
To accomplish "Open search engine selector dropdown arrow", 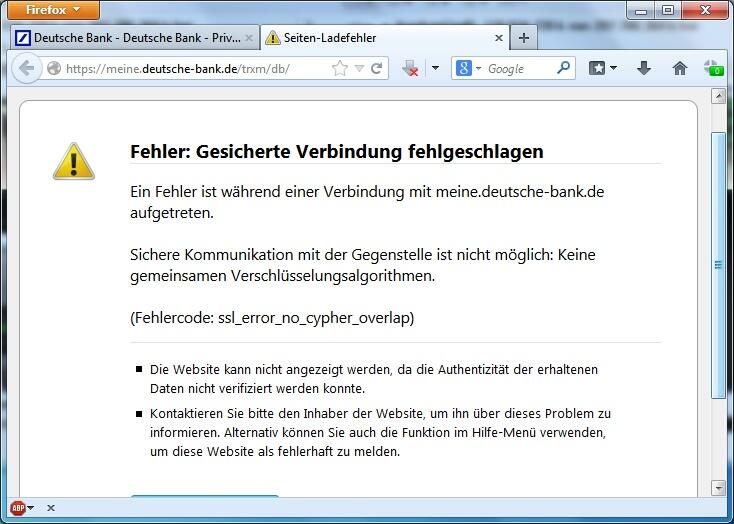I will coord(478,69).
